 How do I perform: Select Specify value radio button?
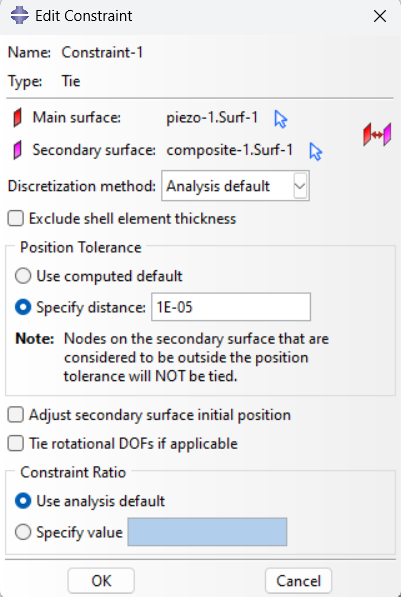click(23, 532)
